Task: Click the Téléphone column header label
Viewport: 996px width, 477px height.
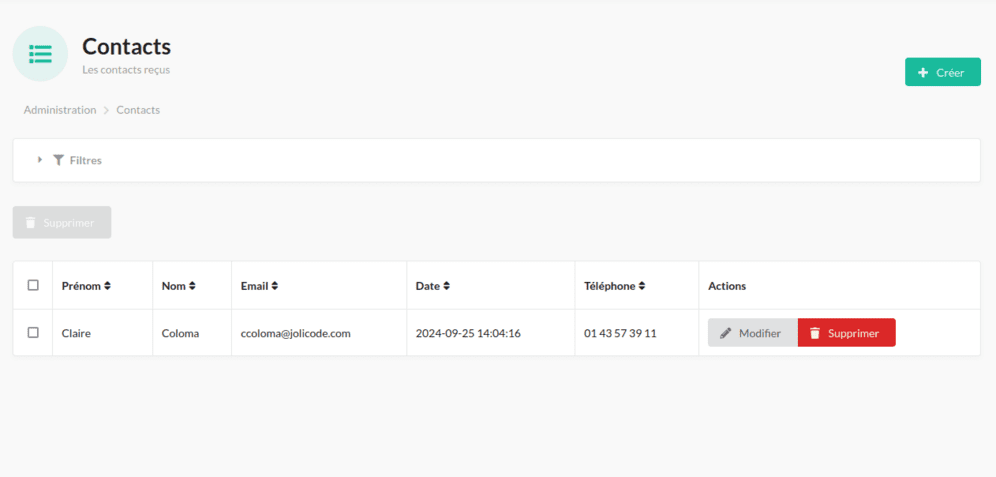Action: coord(609,286)
